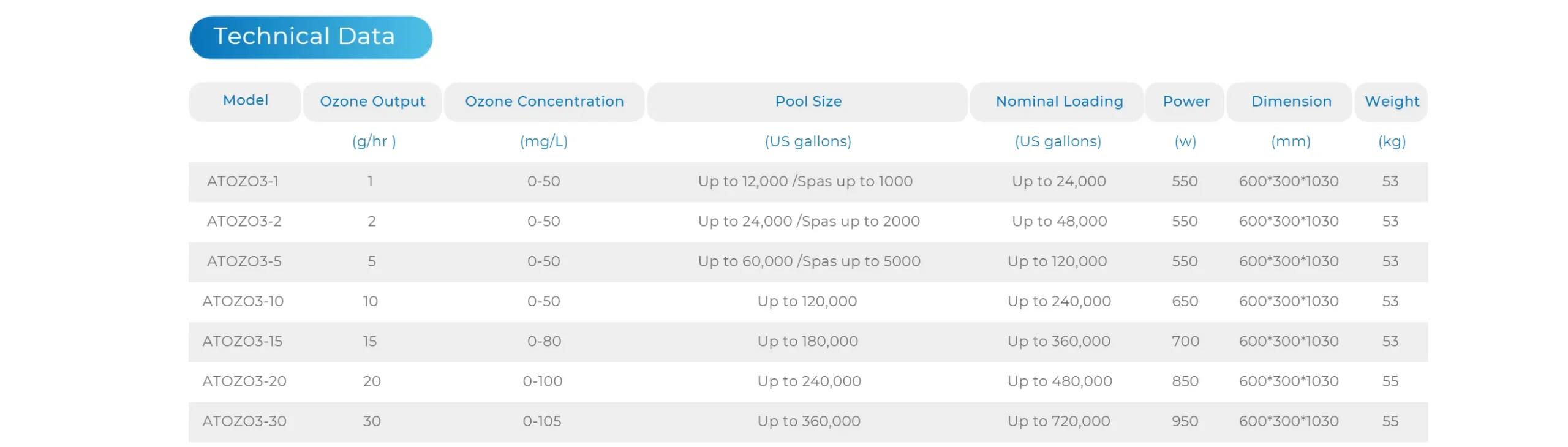Viewport: 1568px width, 447px height.
Task: Click the Power column header
Action: click(x=1186, y=102)
